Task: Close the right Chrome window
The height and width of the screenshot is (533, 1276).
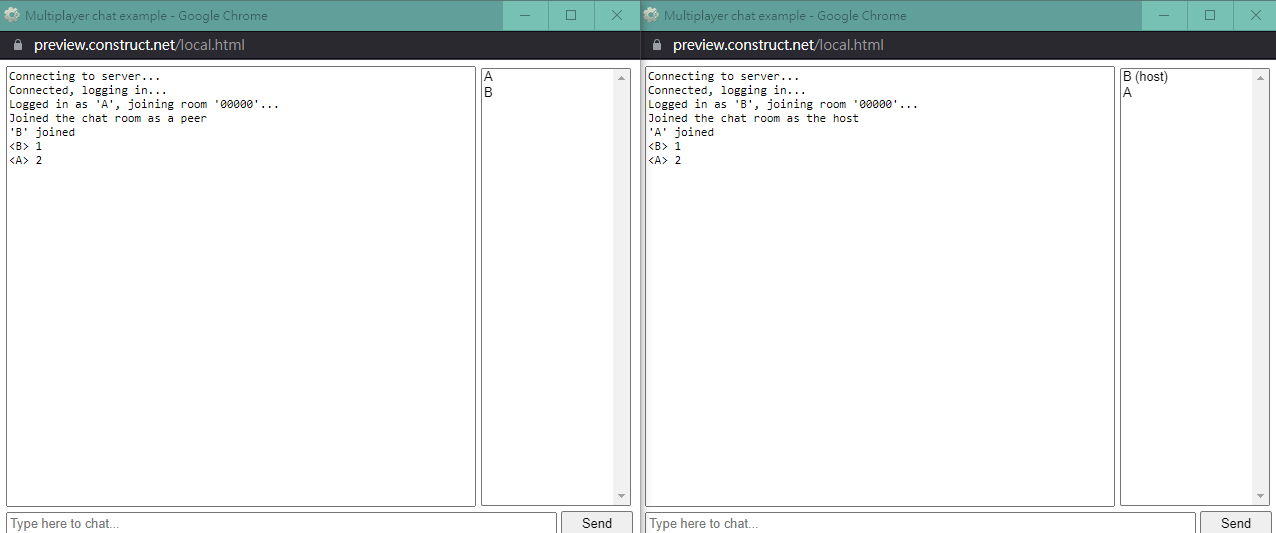Action: [x=1255, y=15]
